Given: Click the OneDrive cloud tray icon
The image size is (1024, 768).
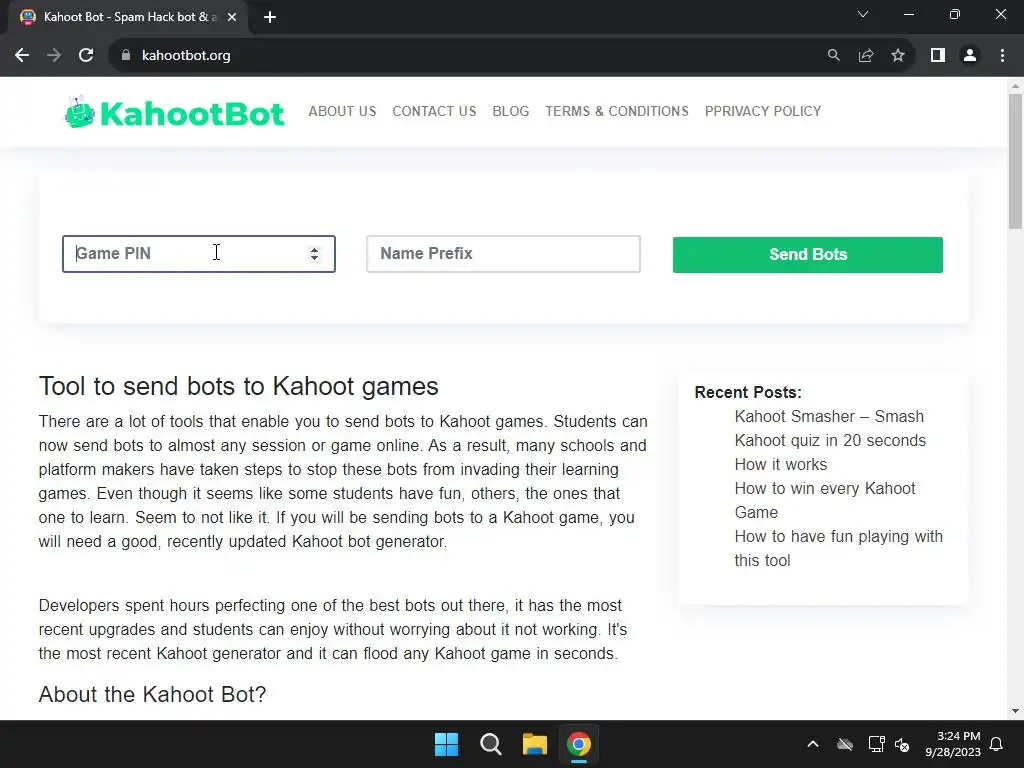Looking at the screenshot, I should [x=845, y=744].
